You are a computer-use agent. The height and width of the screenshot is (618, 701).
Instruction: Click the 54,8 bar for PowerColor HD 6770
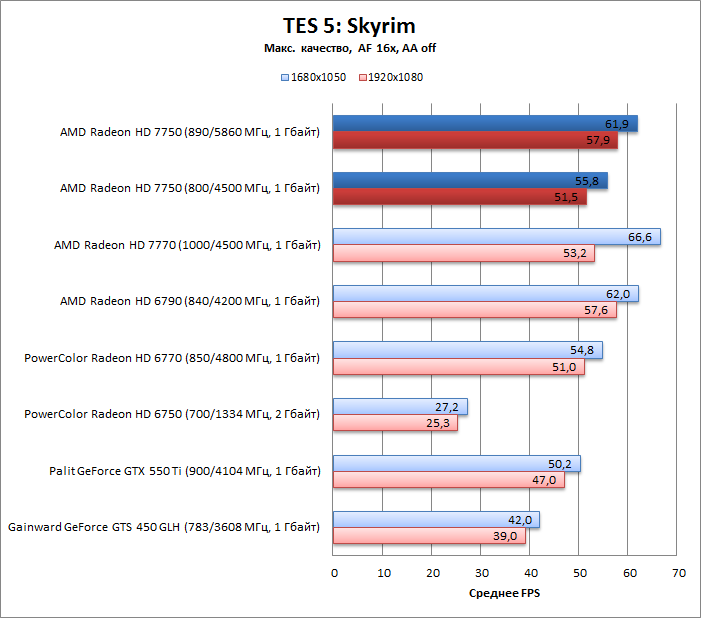coord(467,350)
